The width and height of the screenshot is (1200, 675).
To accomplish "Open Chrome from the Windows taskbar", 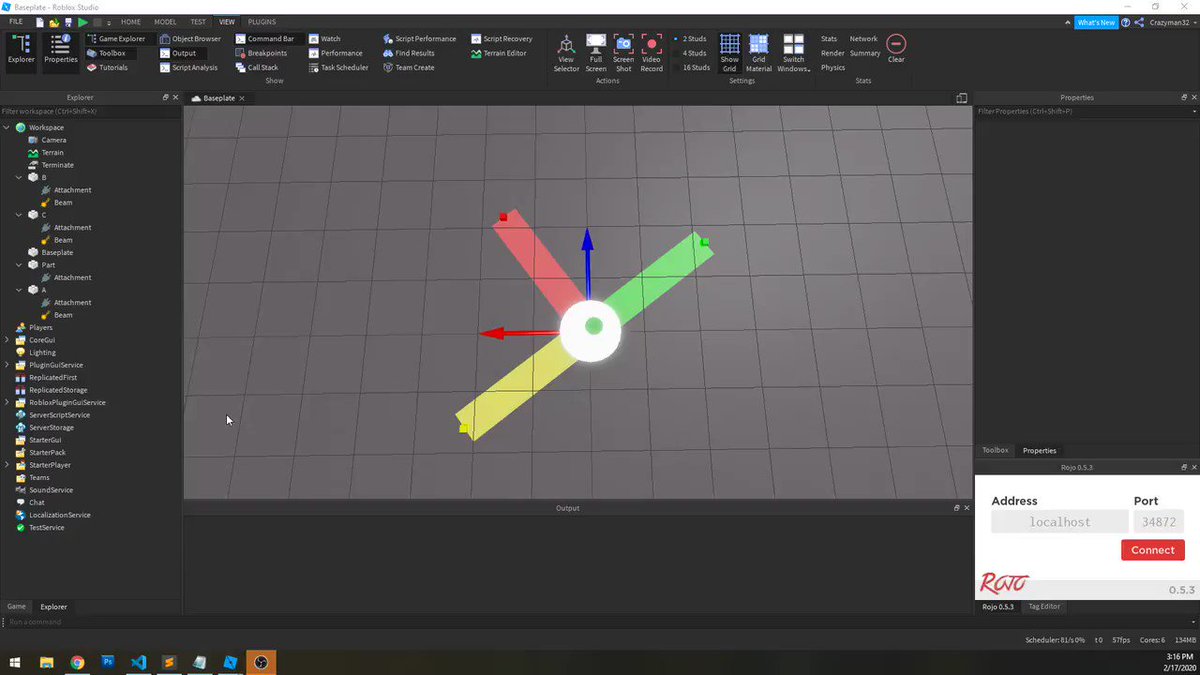I will point(77,662).
